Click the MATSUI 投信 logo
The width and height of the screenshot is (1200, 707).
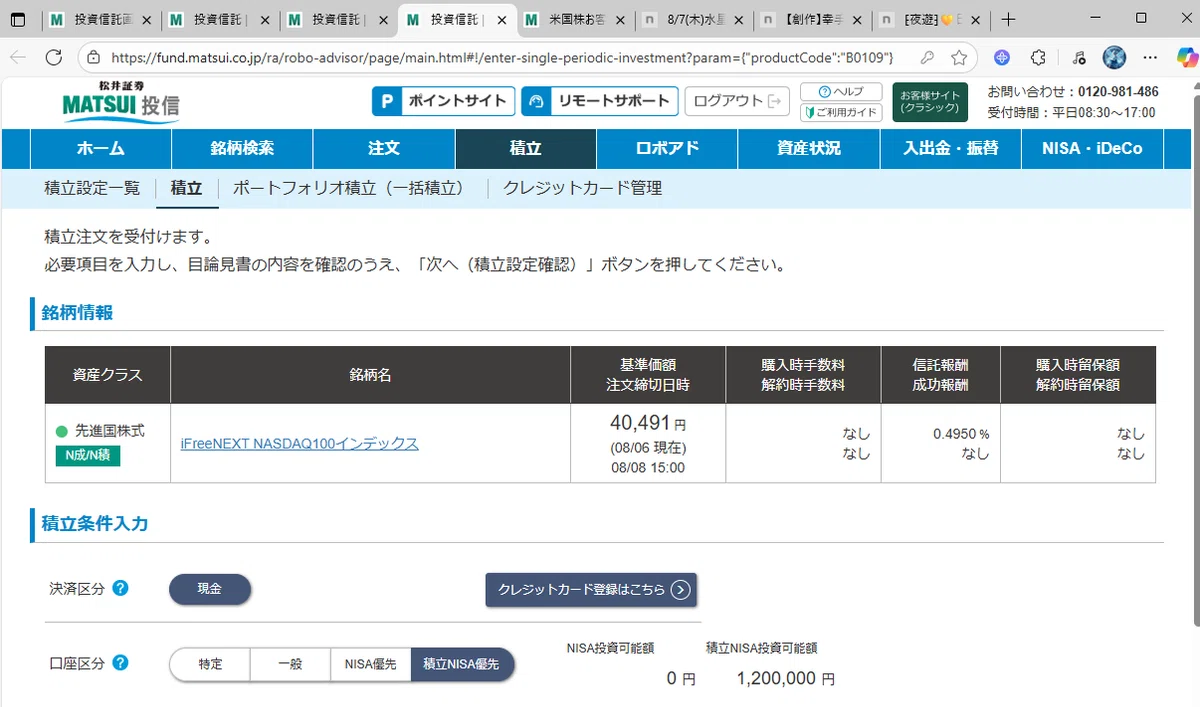[x=120, y=101]
